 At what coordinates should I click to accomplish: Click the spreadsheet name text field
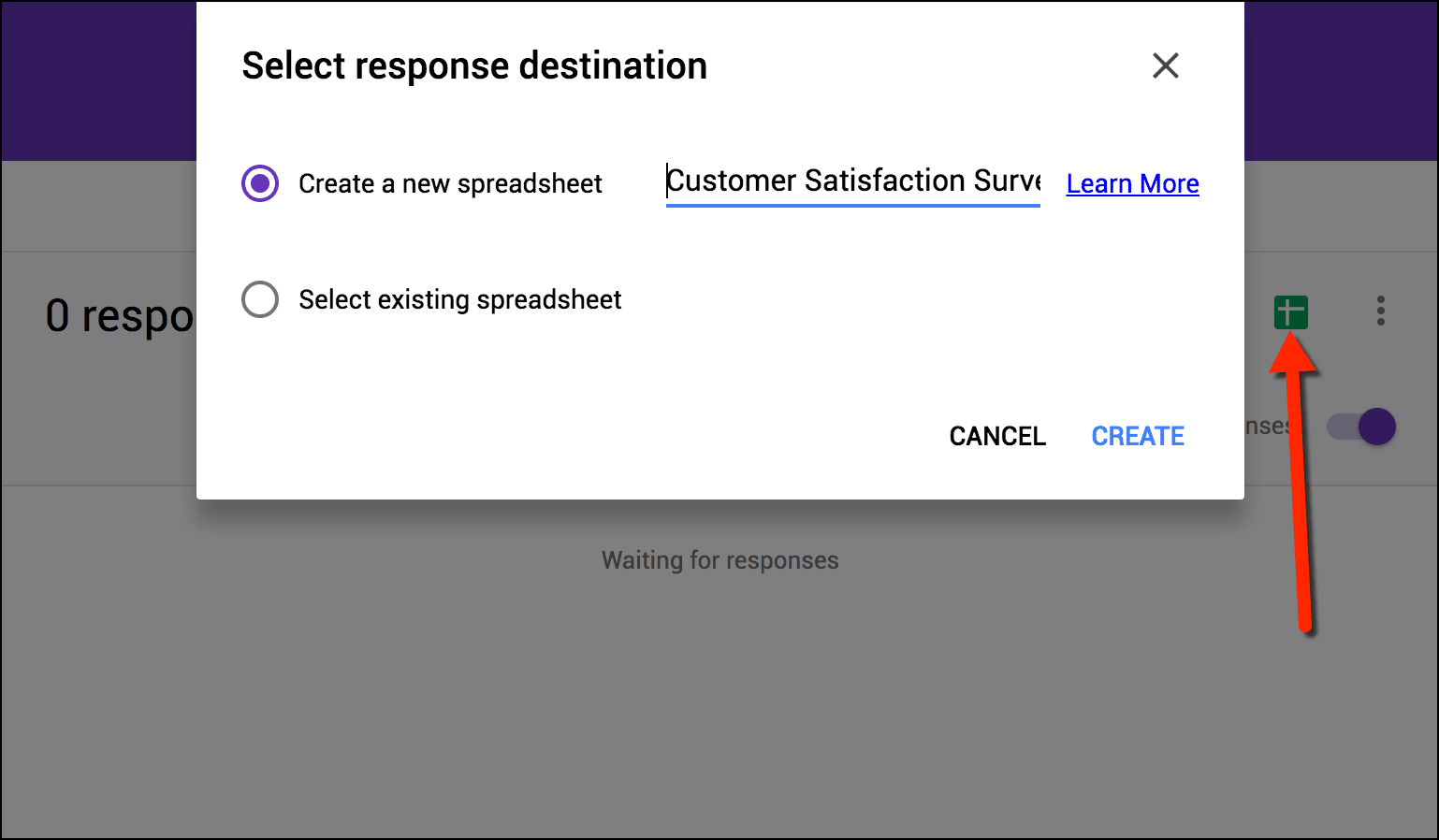click(x=852, y=181)
